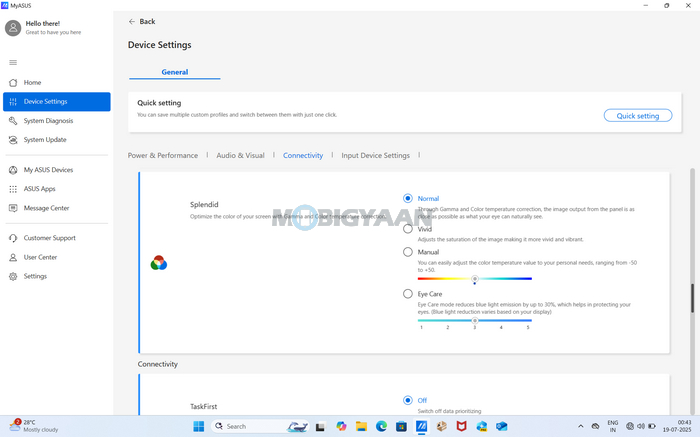Image resolution: width=700 pixels, height=437 pixels.
Task: Click the Splendid color circles icon
Action: click(158, 263)
